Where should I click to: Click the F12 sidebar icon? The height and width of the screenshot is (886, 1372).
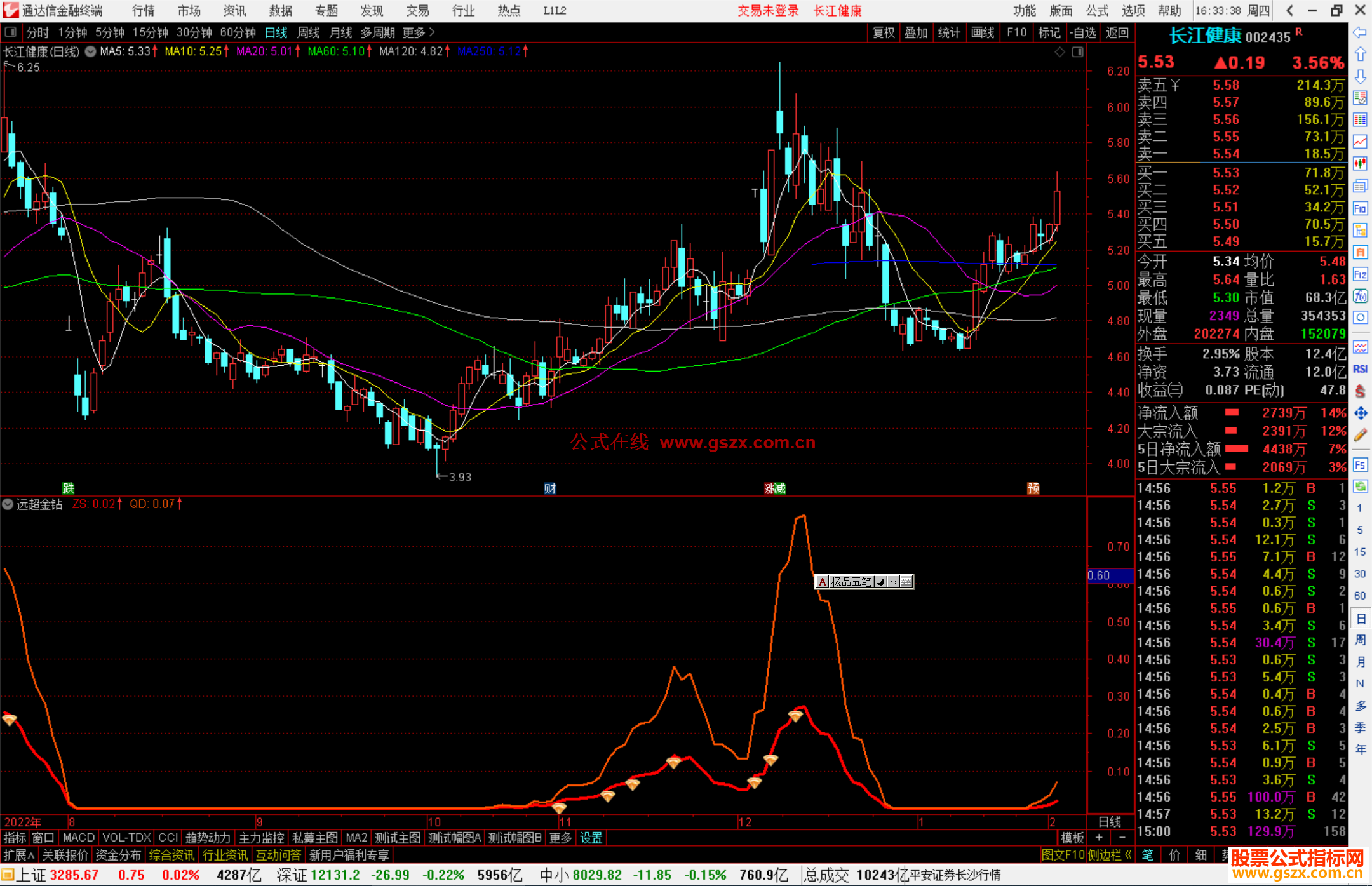(x=1360, y=274)
